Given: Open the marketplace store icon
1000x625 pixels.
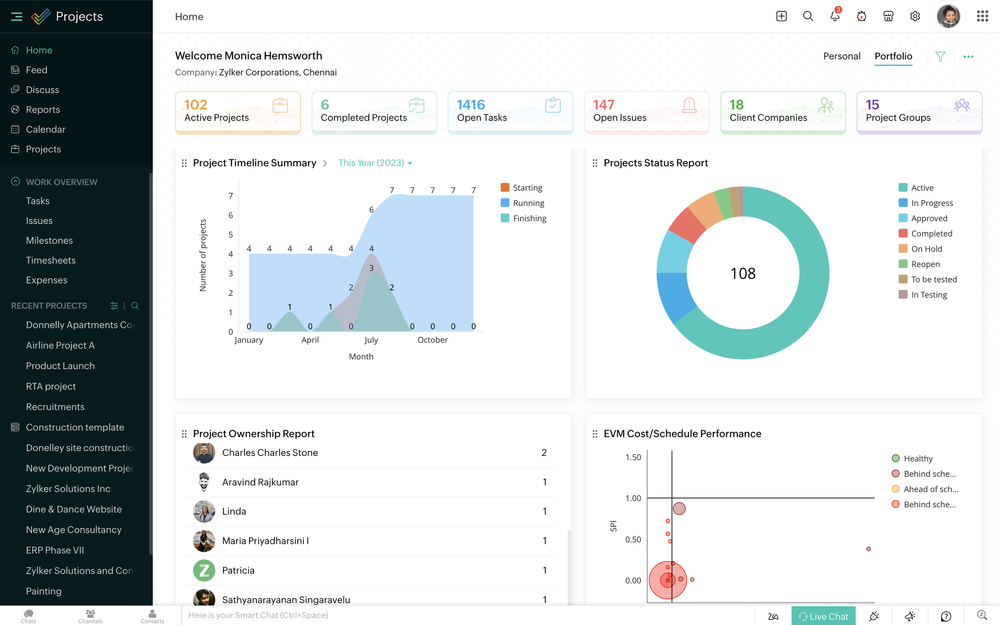Looking at the screenshot, I should pyautogui.click(x=888, y=17).
